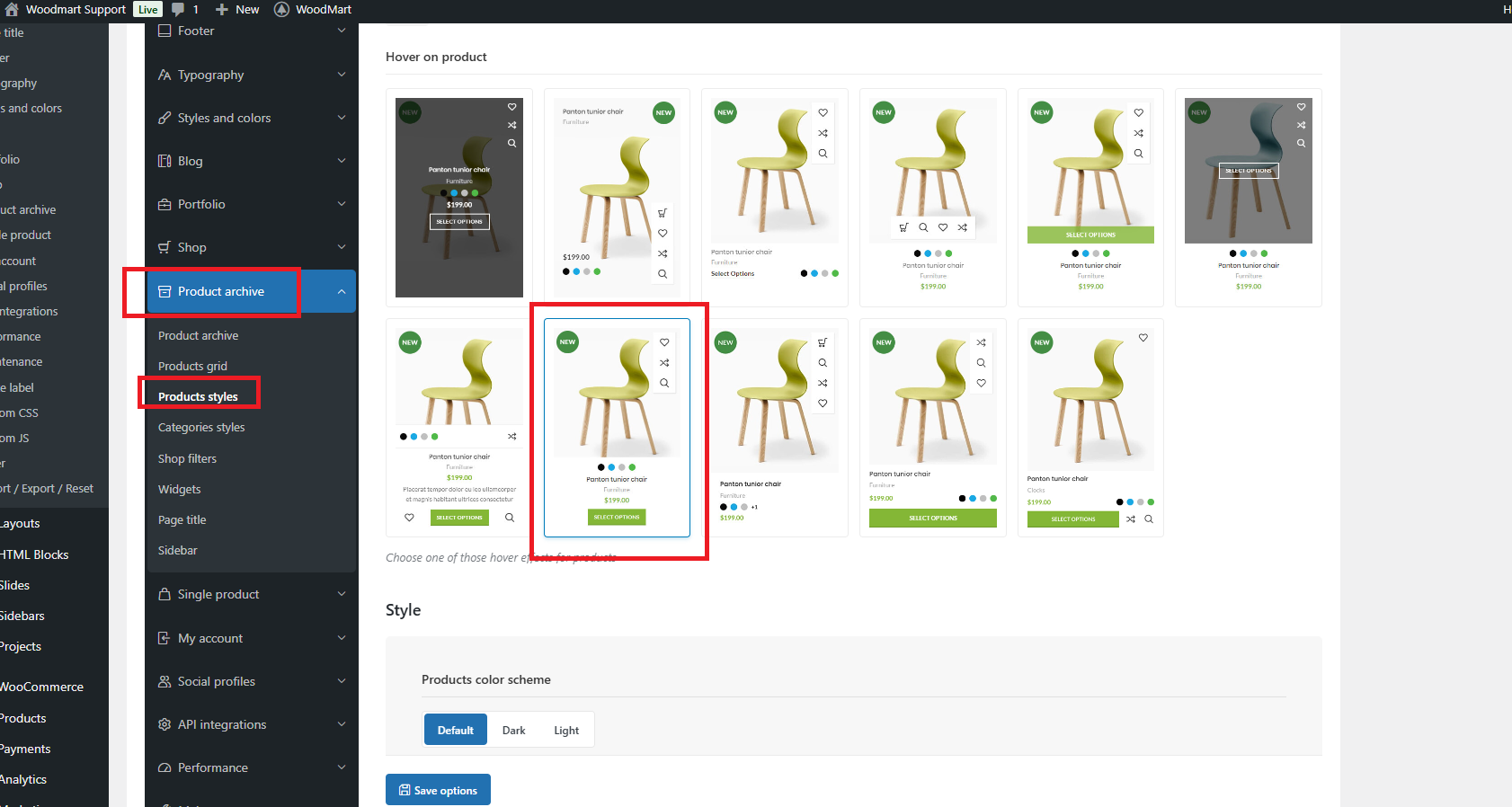Expand the Social profiles chevron
The height and width of the screenshot is (807, 1512).
[342, 681]
